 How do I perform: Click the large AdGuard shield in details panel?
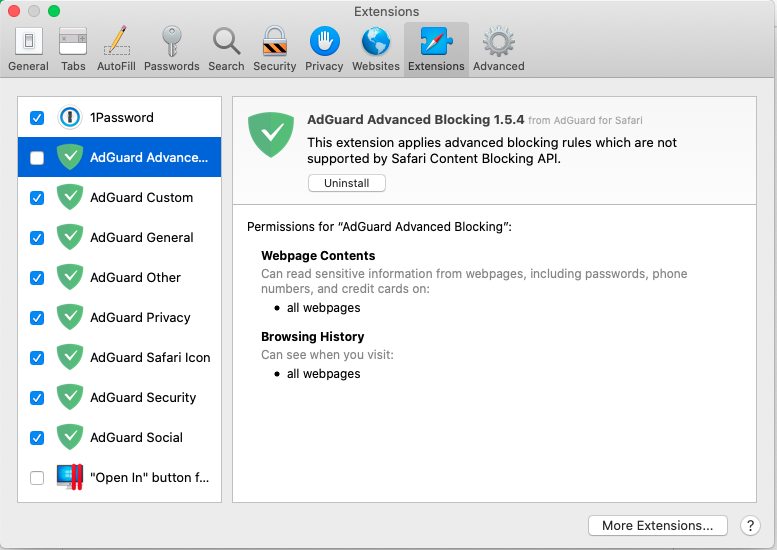coord(271,135)
